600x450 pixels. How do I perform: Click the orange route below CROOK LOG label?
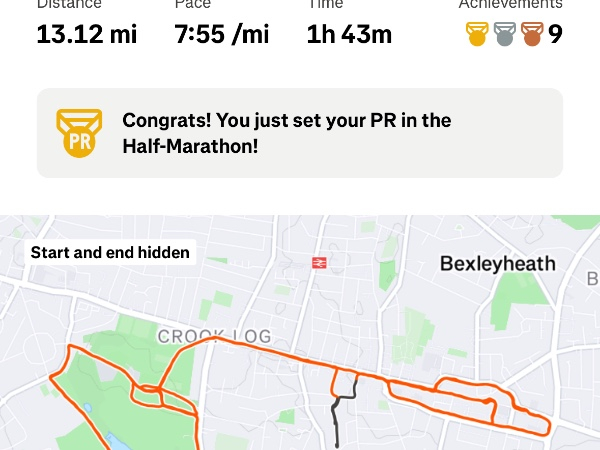pyautogui.click(x=240, y=343)
